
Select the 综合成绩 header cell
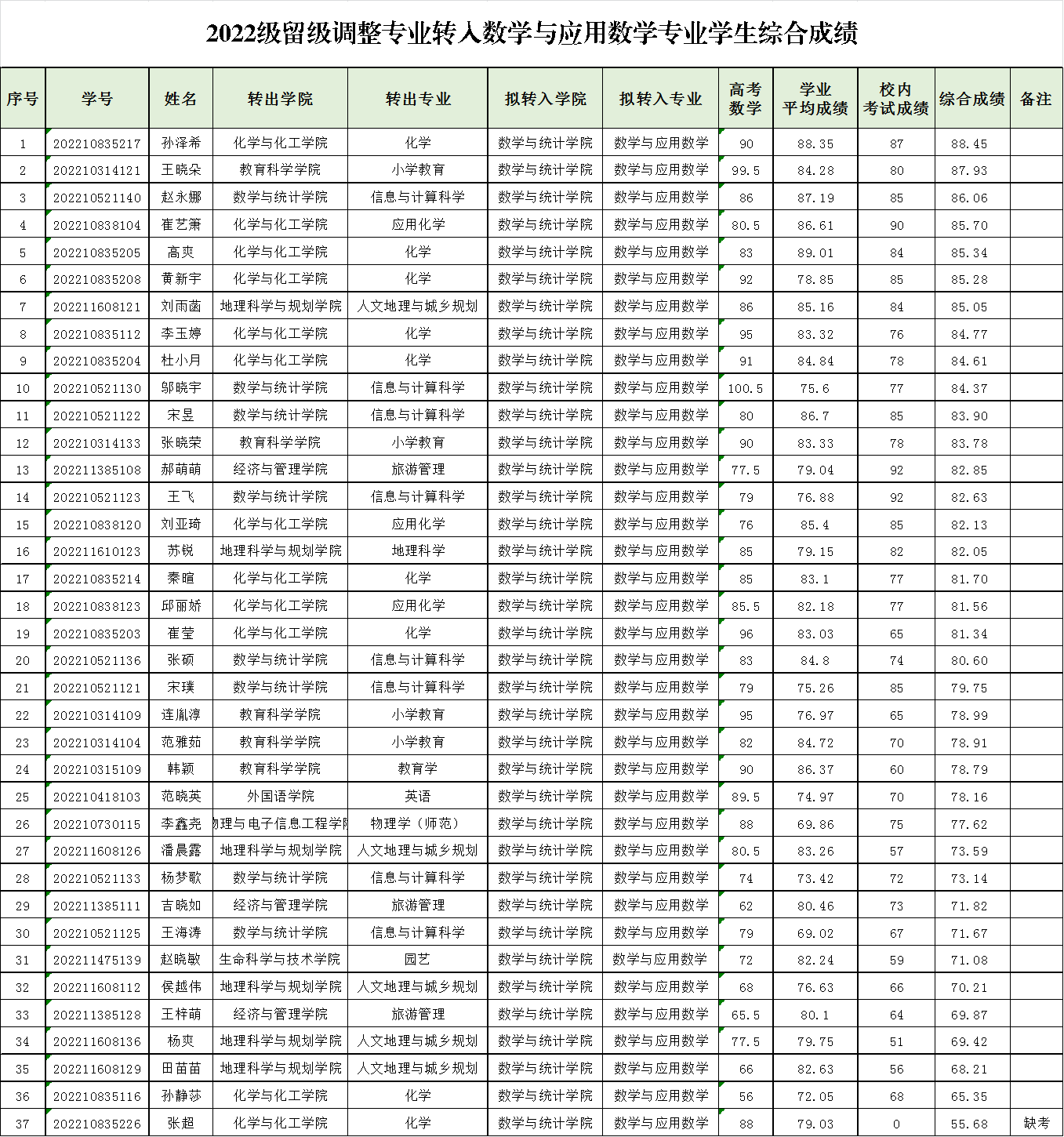972,99
